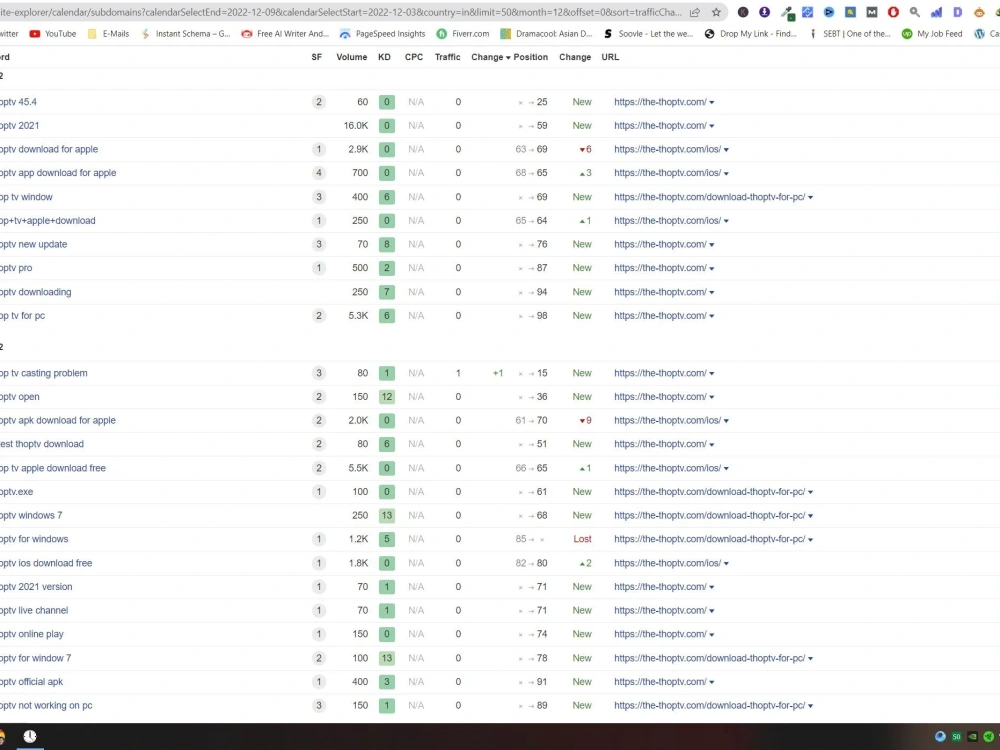Open the Fiverr.com bookmark
This screenshot has height=750, width=1000.
(x=462, y=34)
